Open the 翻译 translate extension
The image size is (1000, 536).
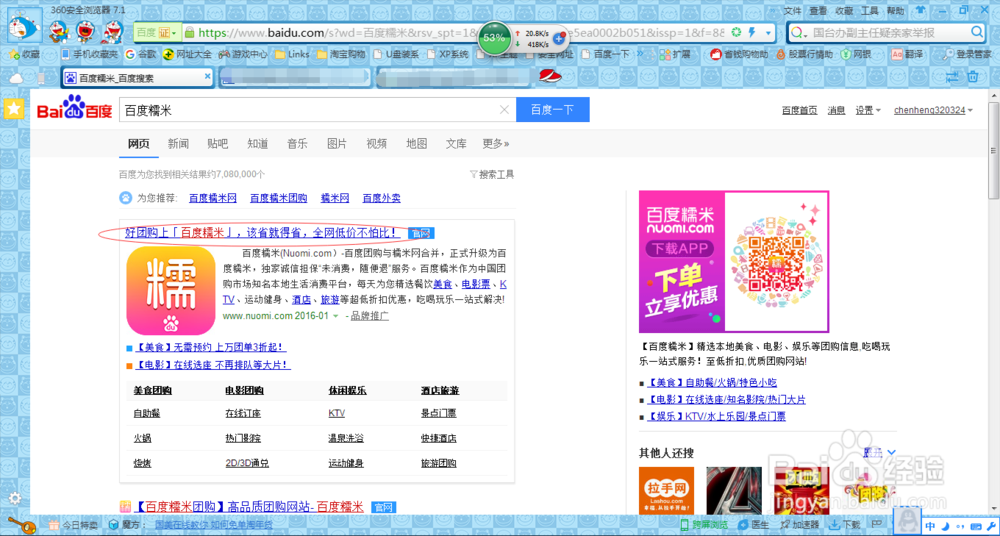[908, 55]
